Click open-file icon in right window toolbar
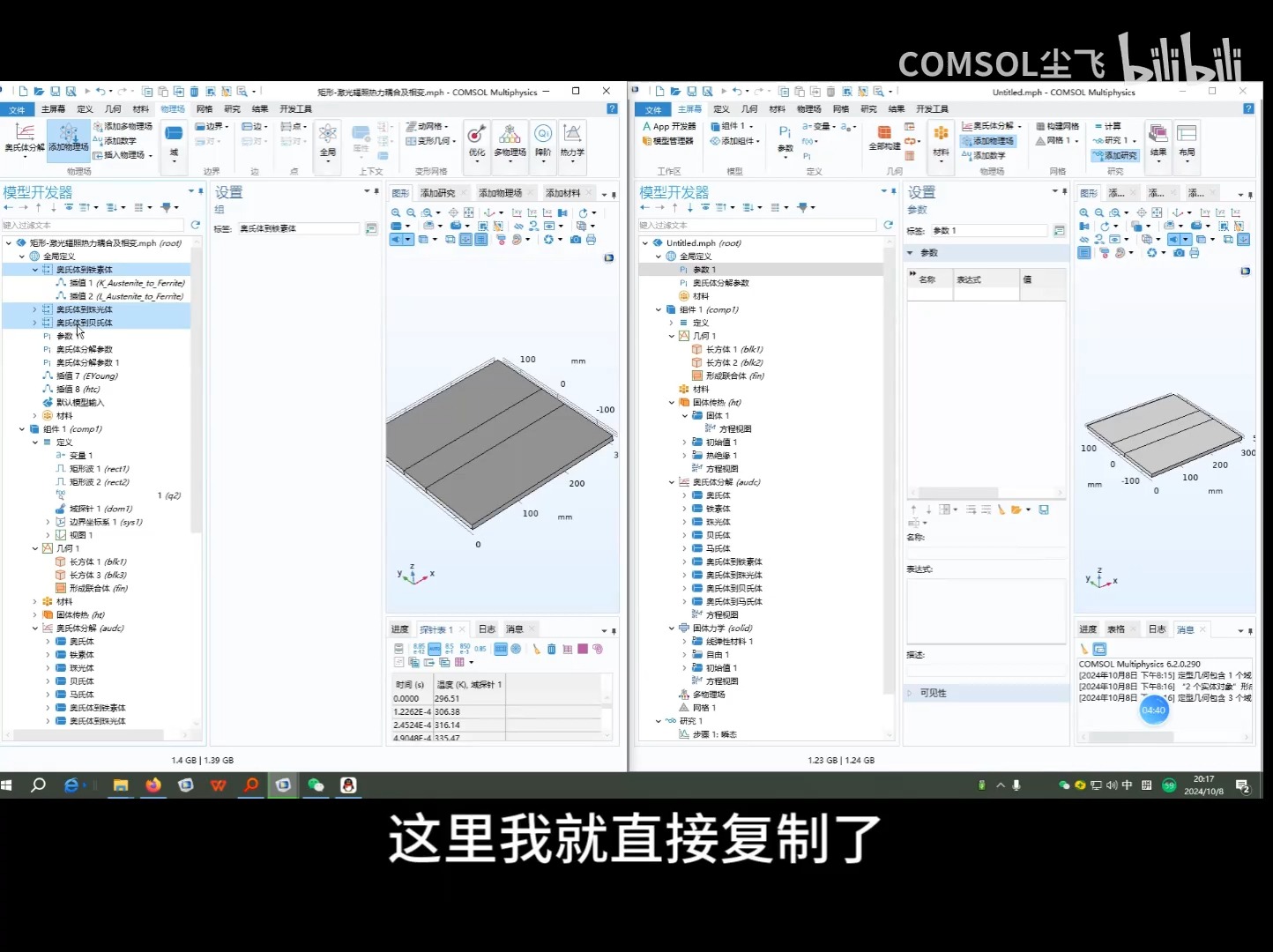1273x952 pixels. [x=675, y=91]
